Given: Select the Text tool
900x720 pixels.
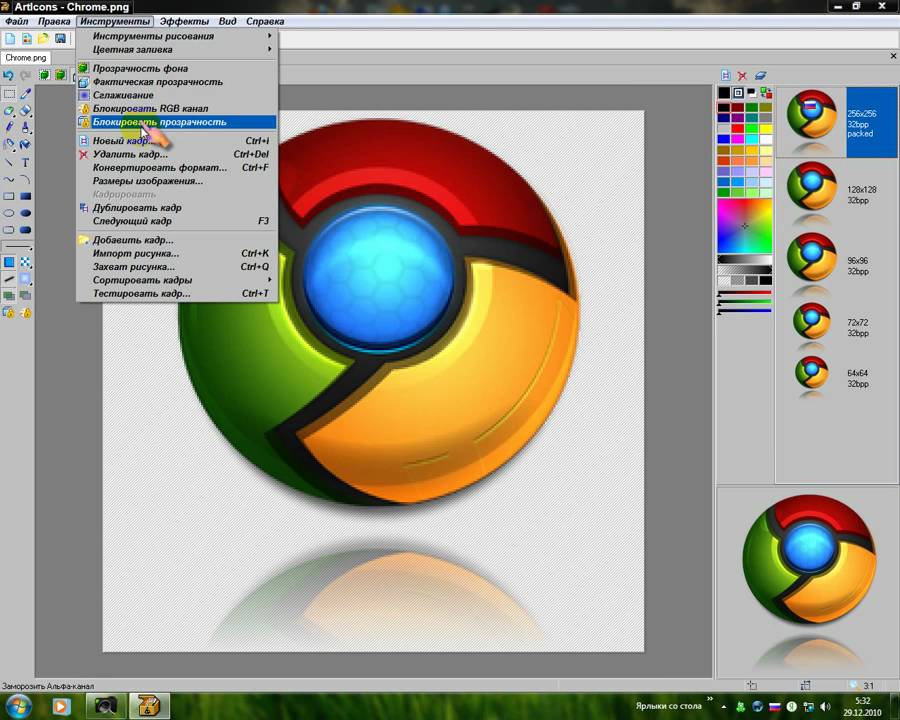Looking at the screenshot, I should tap(25, 163).
